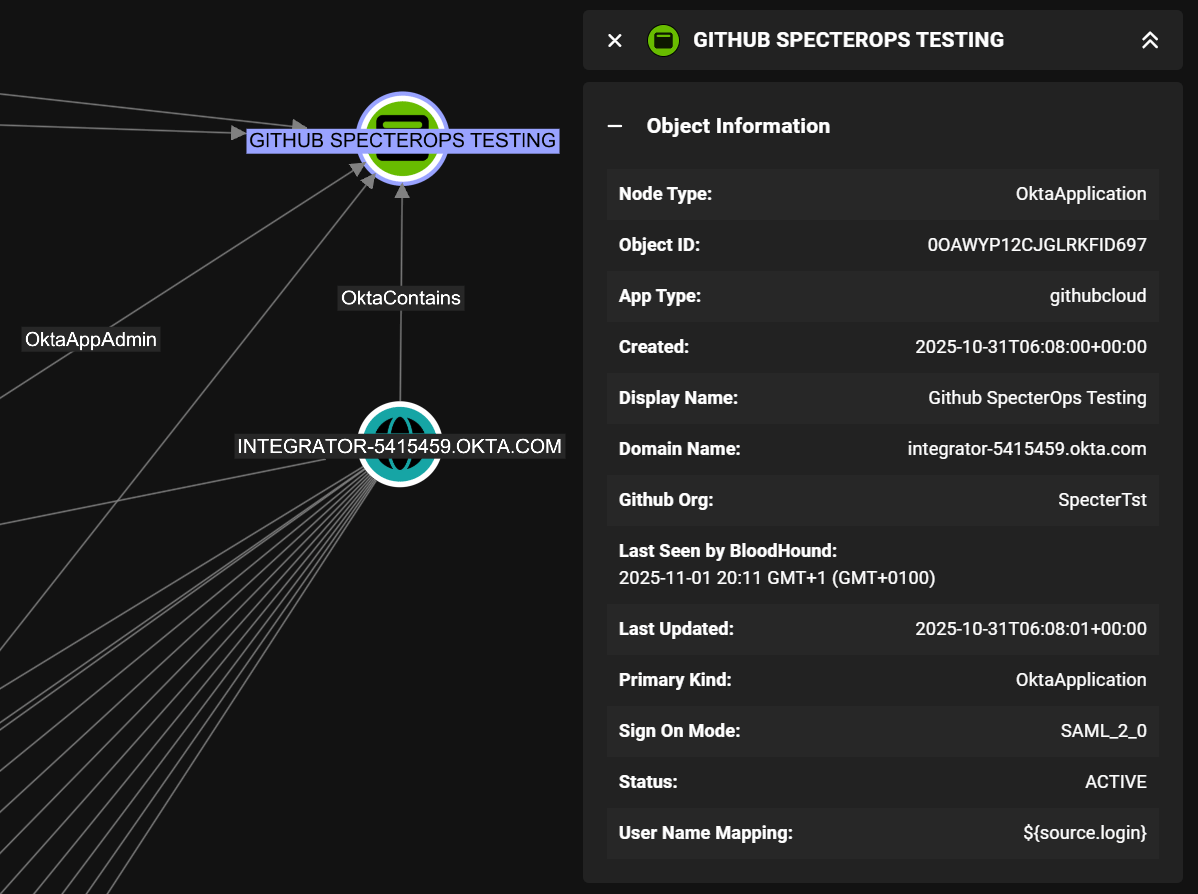Click the Last Updated: field label
The height and width of the screenshot is (894, 1198).
coord(675,629)
